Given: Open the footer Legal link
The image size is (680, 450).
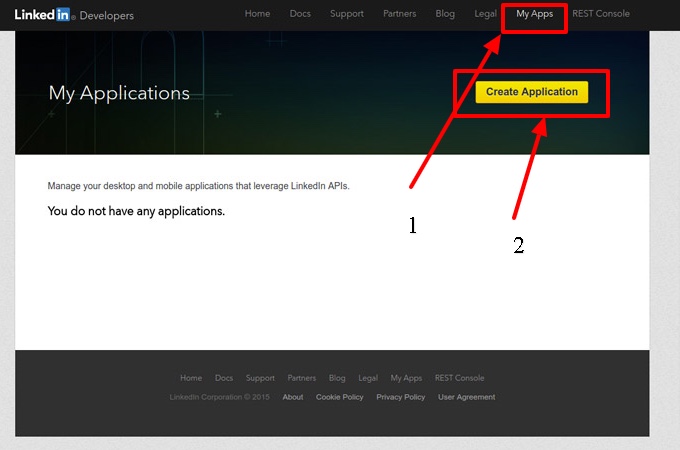Looking at the screenshot, I should 368,378.
